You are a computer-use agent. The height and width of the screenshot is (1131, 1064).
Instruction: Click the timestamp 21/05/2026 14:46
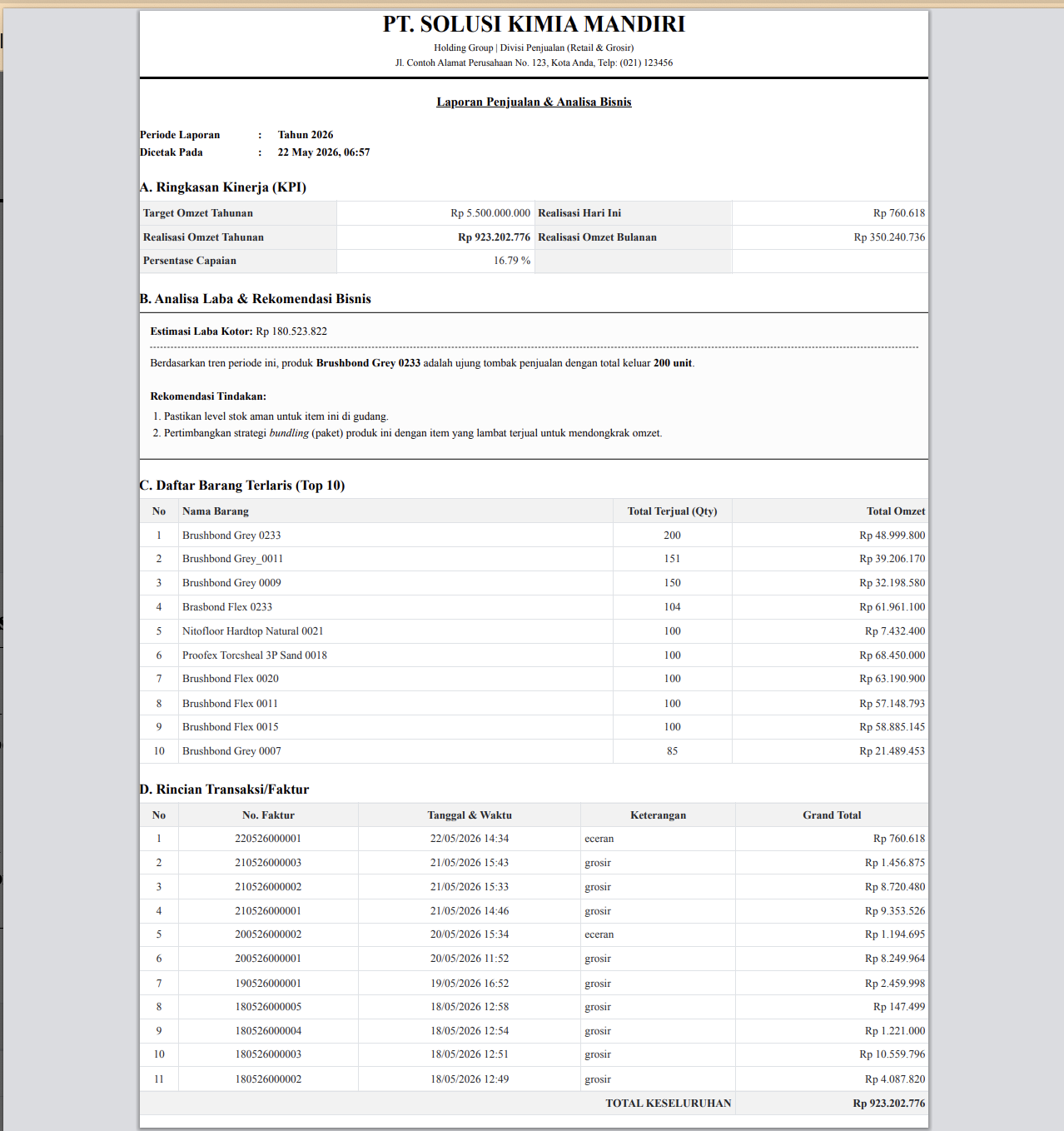tap(470, 911)
